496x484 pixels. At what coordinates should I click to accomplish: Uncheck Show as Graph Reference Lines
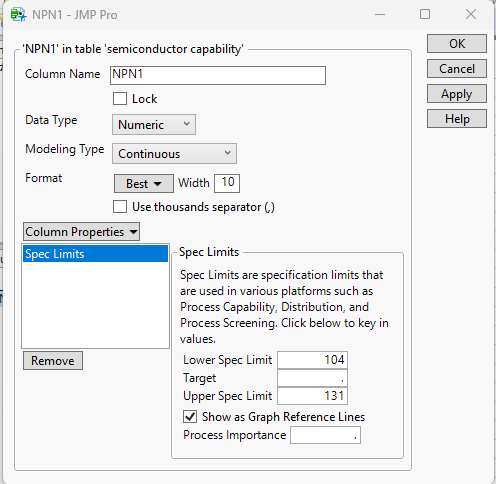[190, 417]
